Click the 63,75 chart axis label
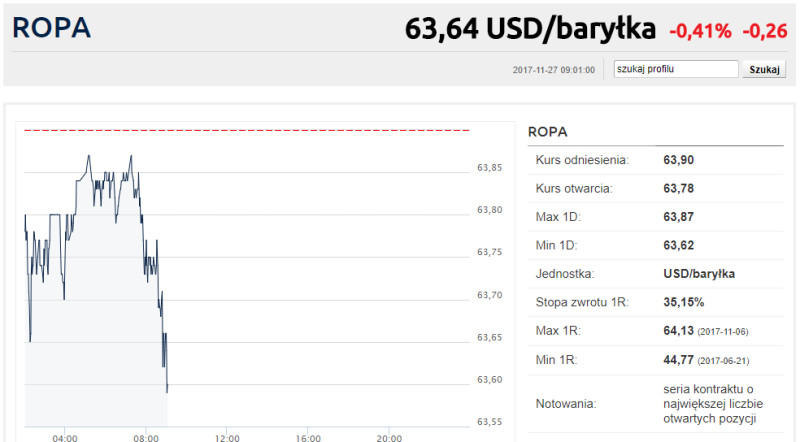 click(x=489, y=252)
